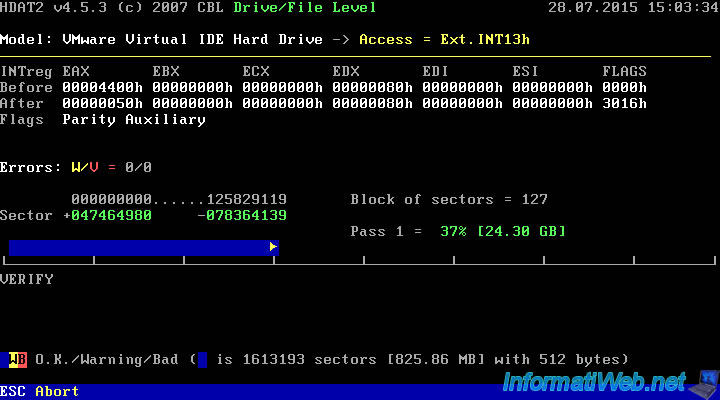
Task: Click the sector range start 000000000
Action: tap(112, 199)
